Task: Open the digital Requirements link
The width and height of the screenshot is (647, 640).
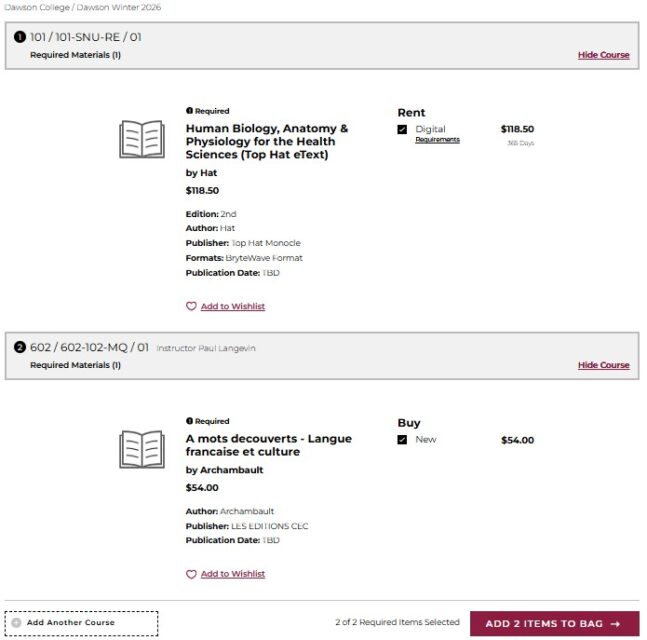Action: pyautogui.click(x=437, y=140)
